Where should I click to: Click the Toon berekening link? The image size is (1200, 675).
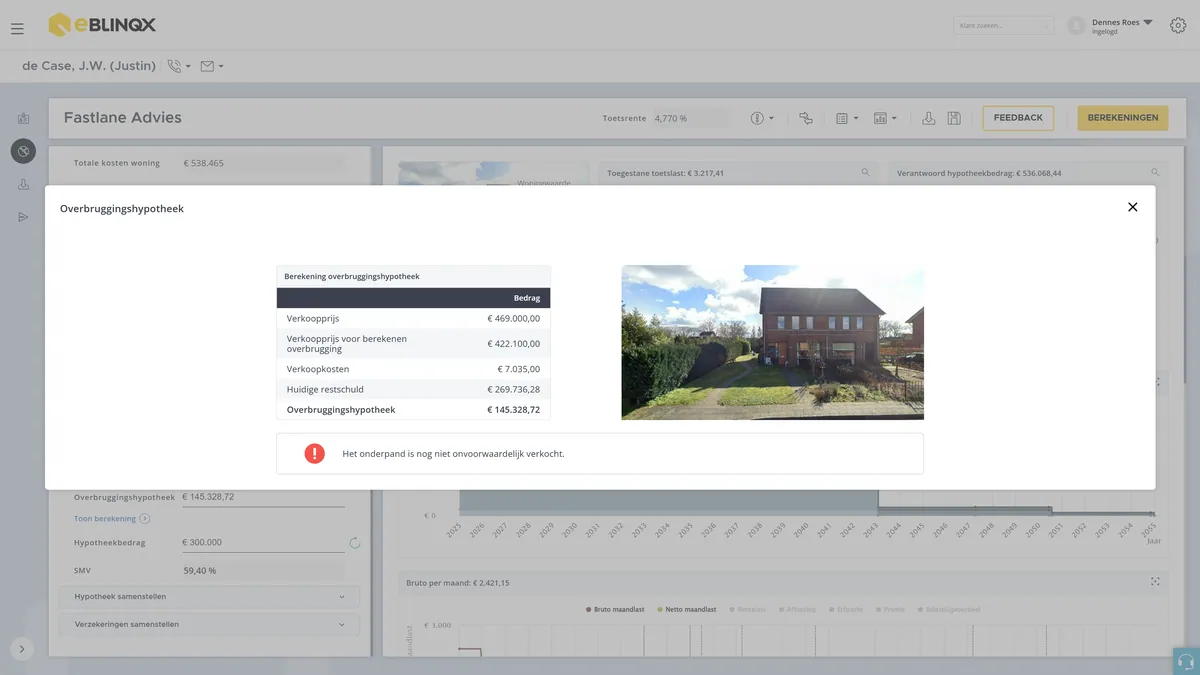pyautogui.click(x=105, y=519)
